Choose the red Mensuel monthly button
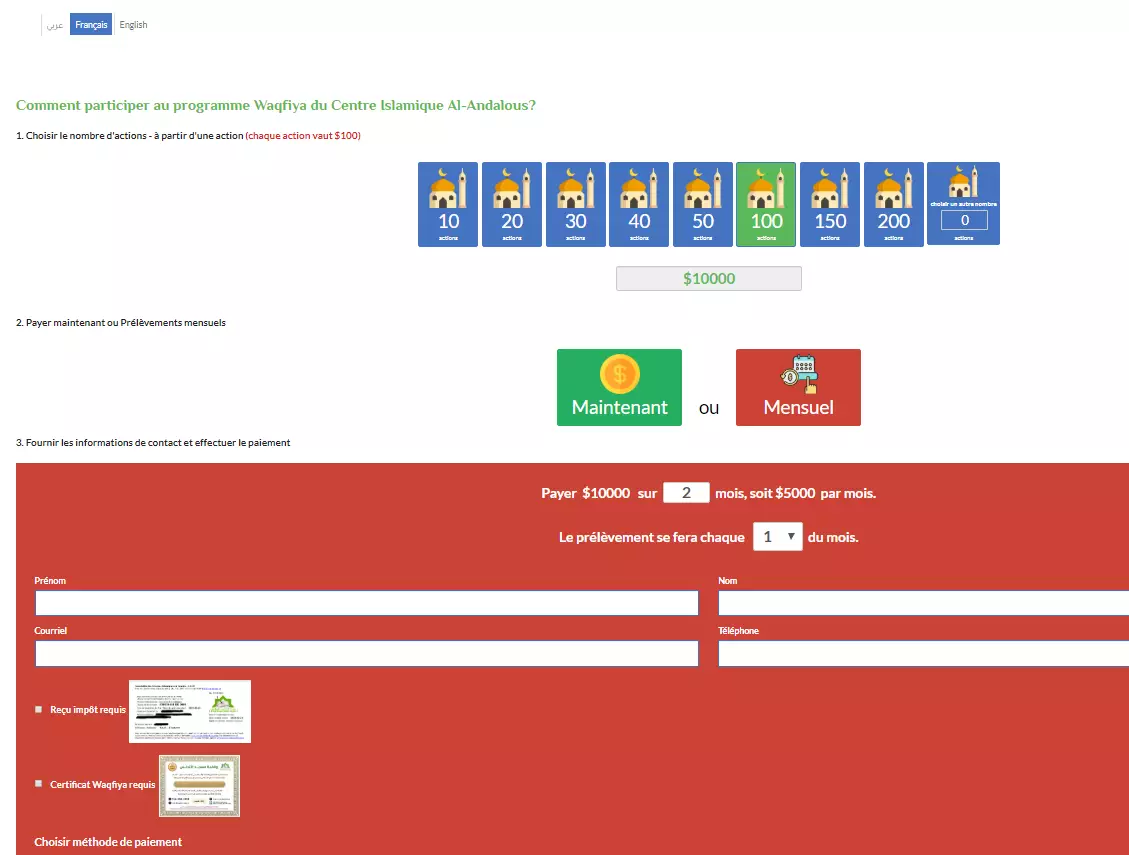 pyautogui.click(x=798, y=388)
